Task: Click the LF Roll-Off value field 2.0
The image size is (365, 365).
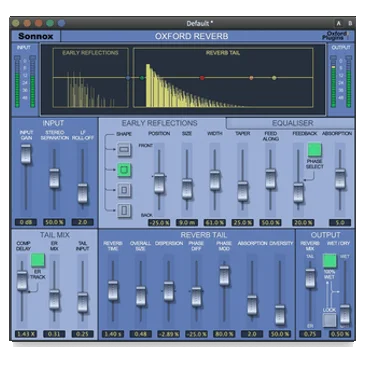Action: tap(82, 222)
